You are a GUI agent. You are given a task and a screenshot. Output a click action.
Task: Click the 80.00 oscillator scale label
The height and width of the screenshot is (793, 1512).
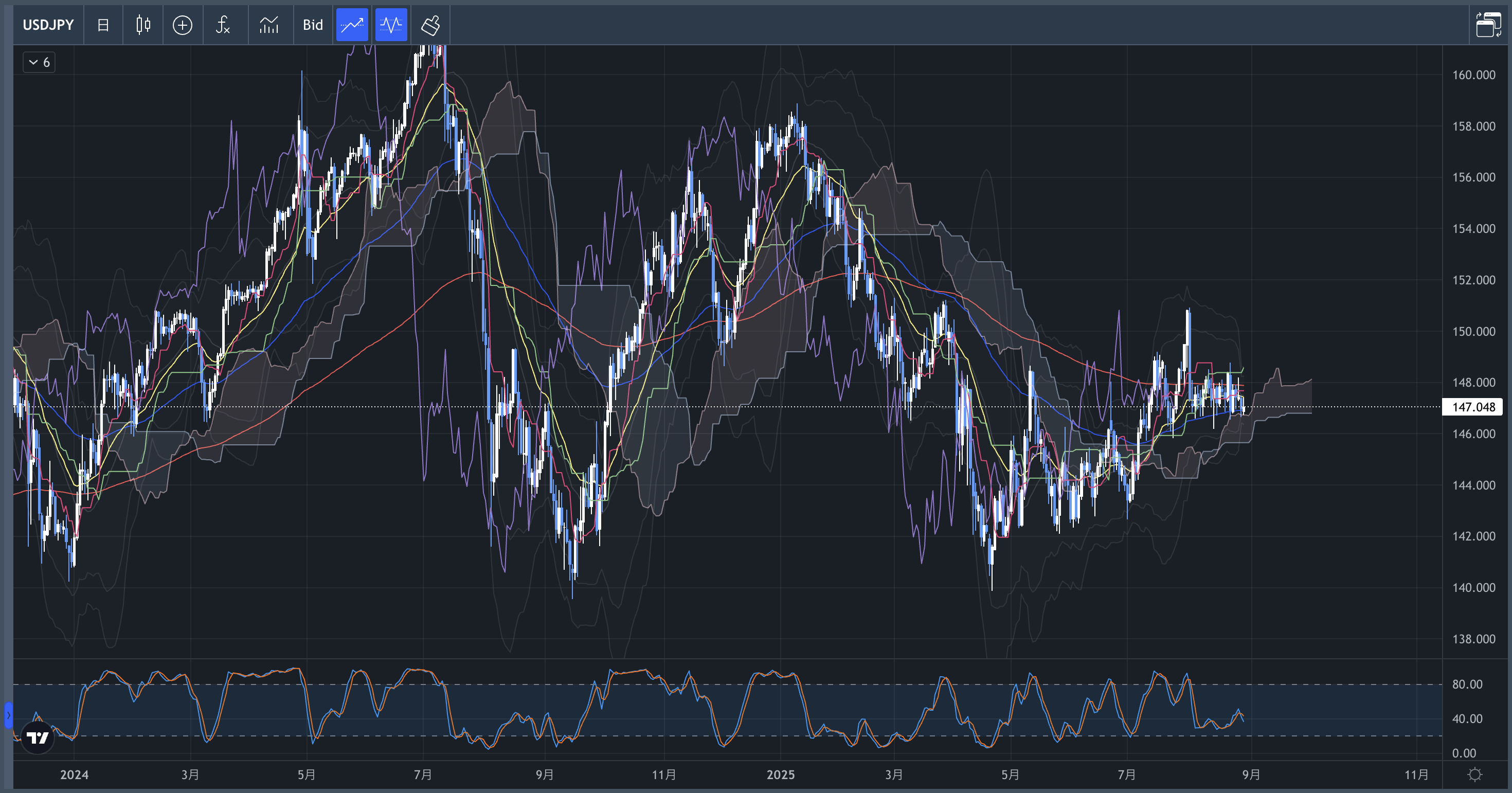click(x=1467, y=684)
